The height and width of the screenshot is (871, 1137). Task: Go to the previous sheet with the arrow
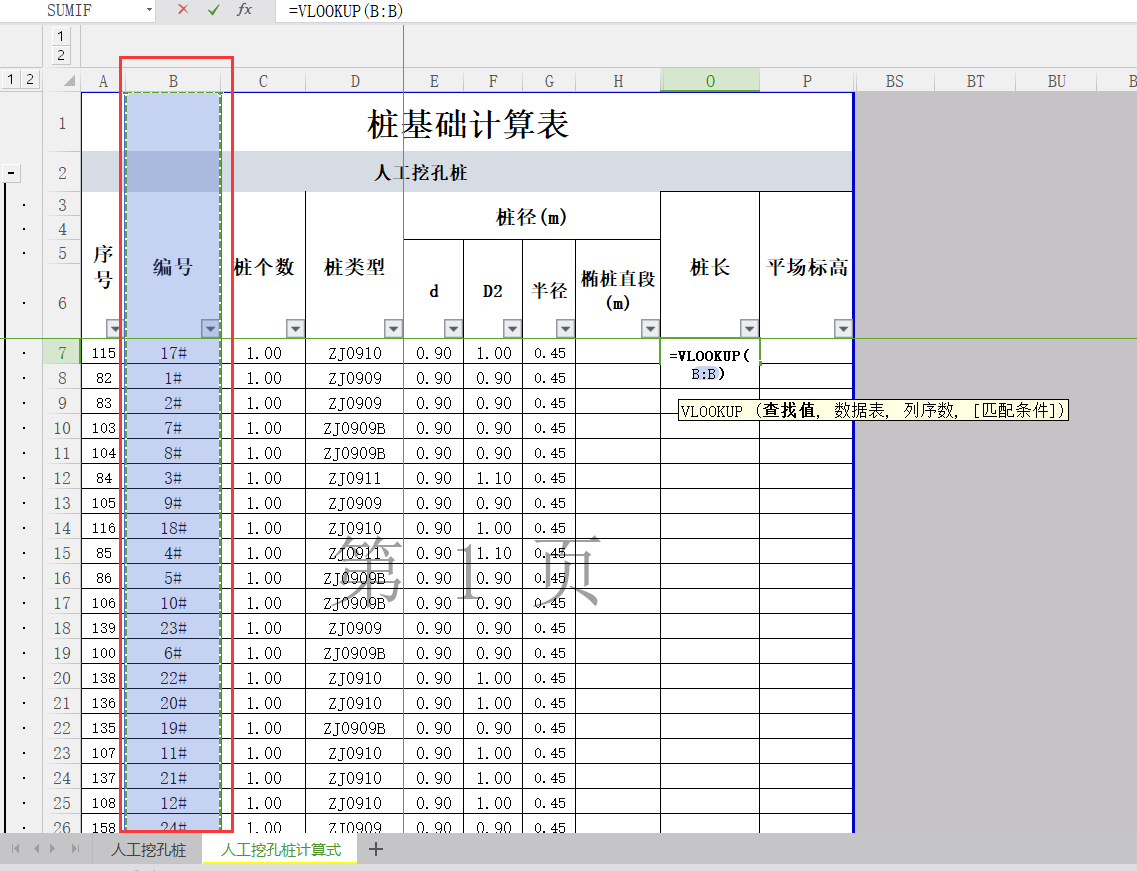point(36,849)
